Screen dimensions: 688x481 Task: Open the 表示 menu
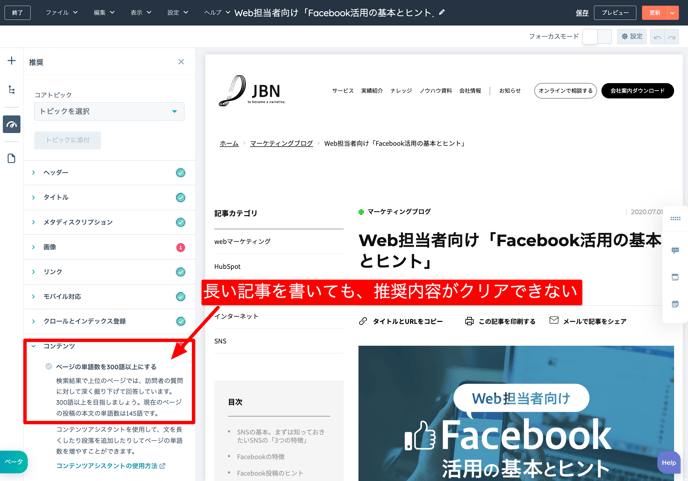click(141, 12)
